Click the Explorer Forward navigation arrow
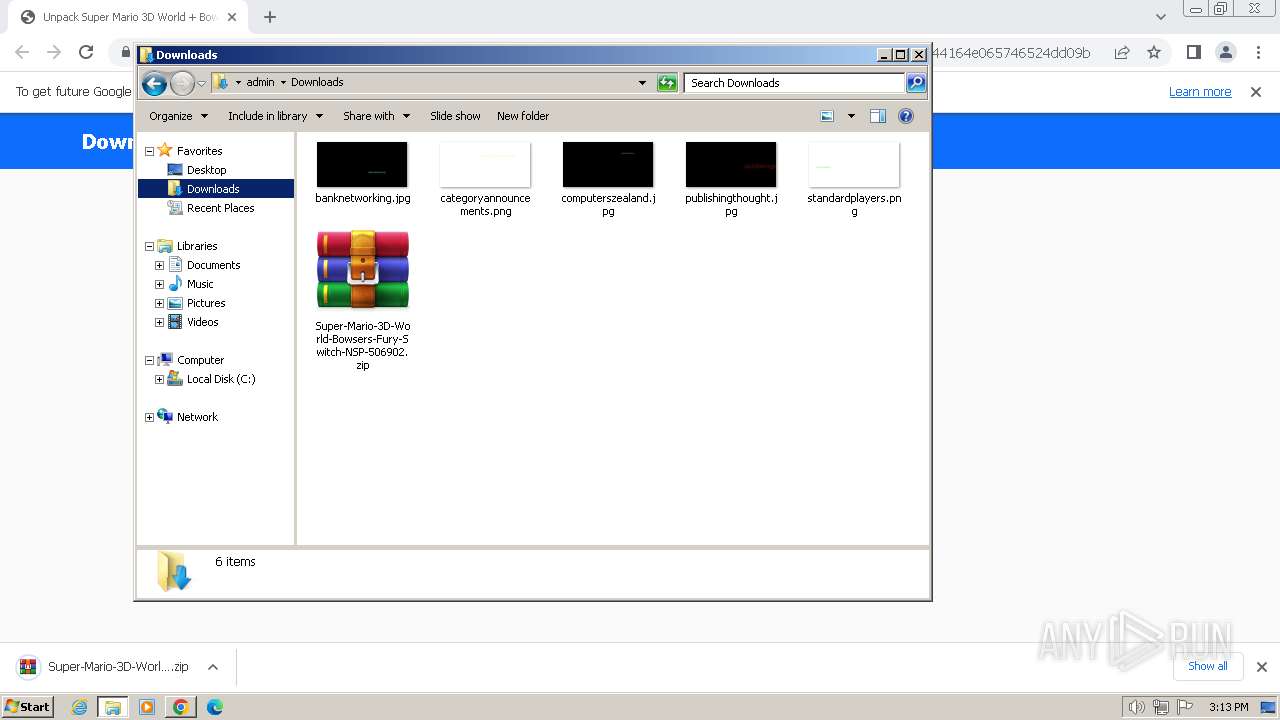The image size is (1280, 720). 182,83
